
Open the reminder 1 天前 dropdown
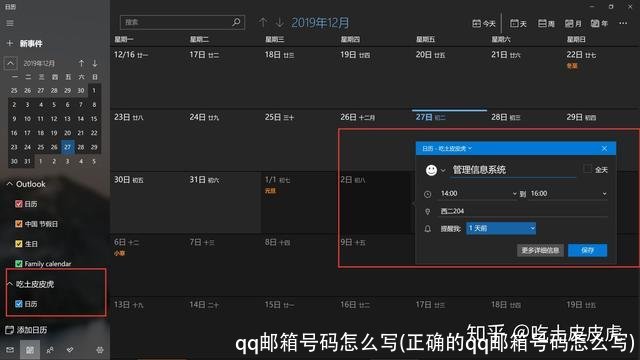501,228
